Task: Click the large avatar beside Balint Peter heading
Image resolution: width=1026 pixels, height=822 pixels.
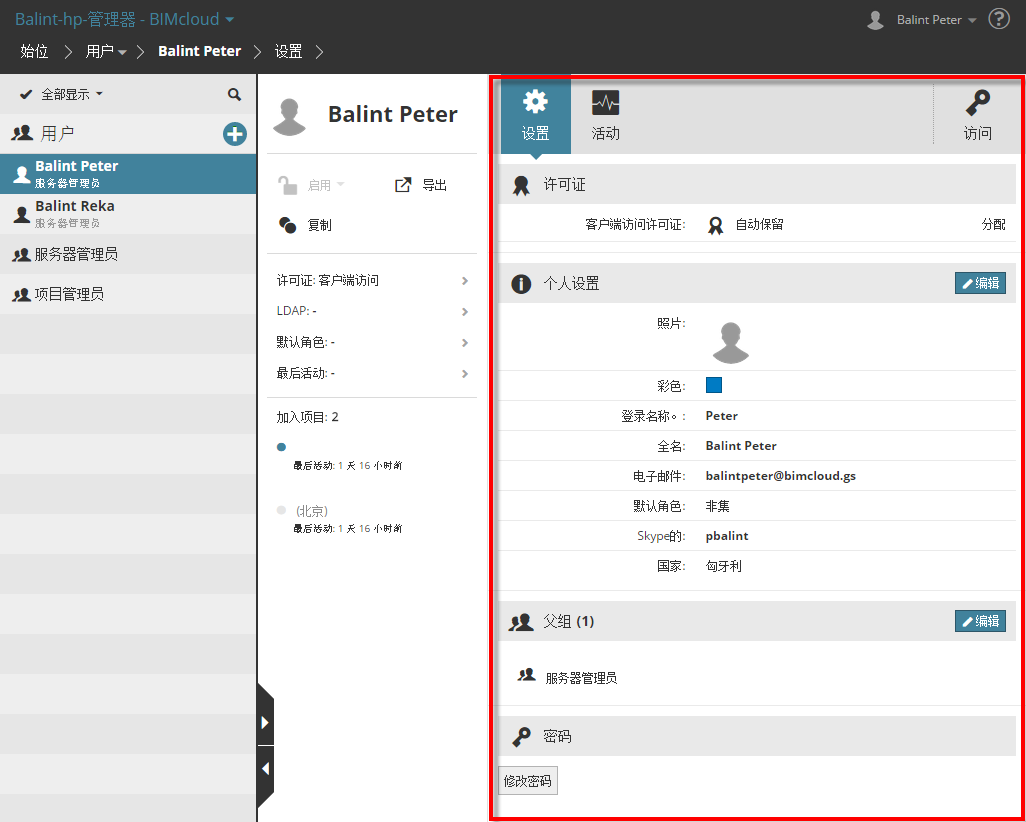Action: pos(289,117)
